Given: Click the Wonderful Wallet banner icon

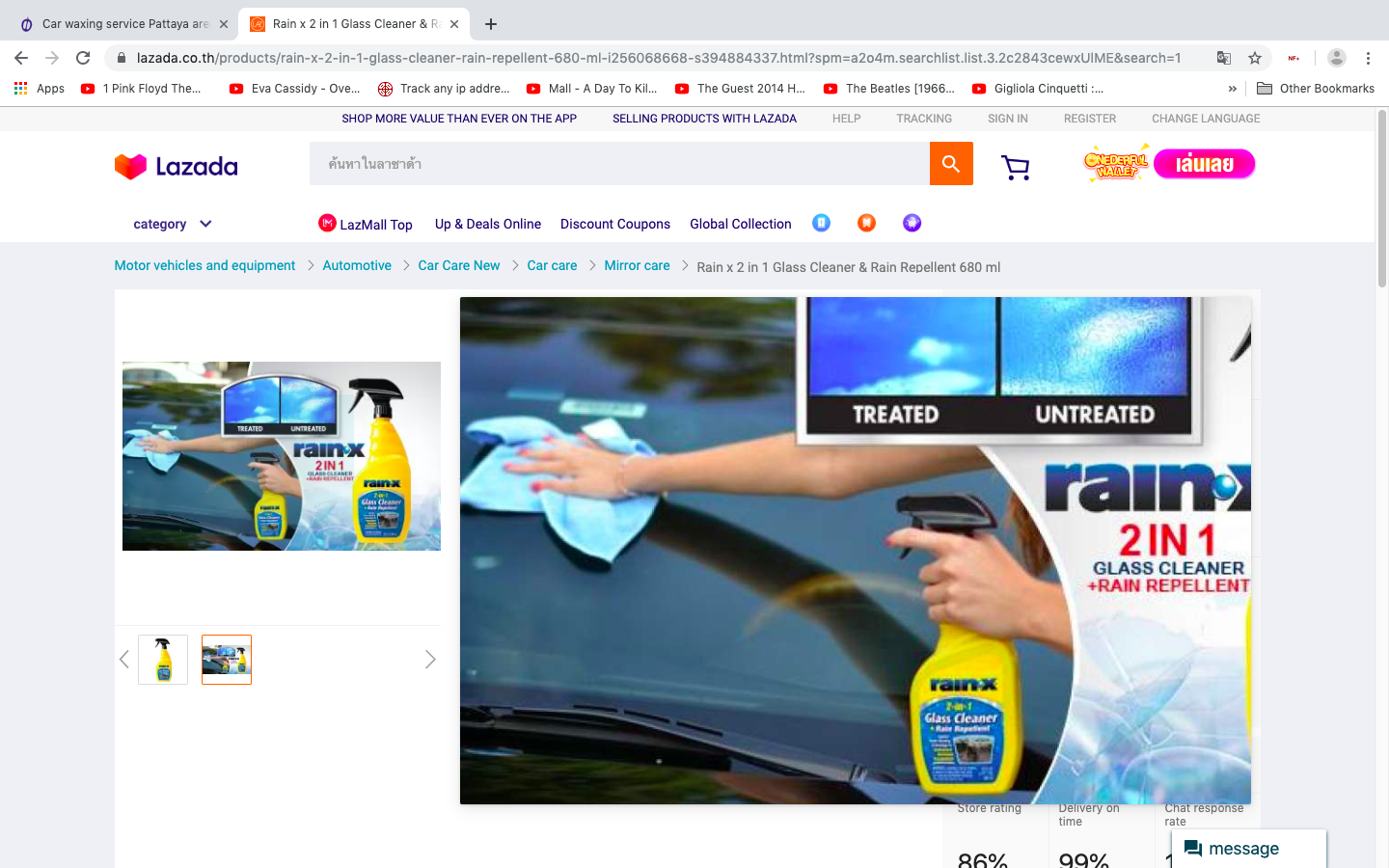Looking at the screenshot, I should click(1116, 163).
